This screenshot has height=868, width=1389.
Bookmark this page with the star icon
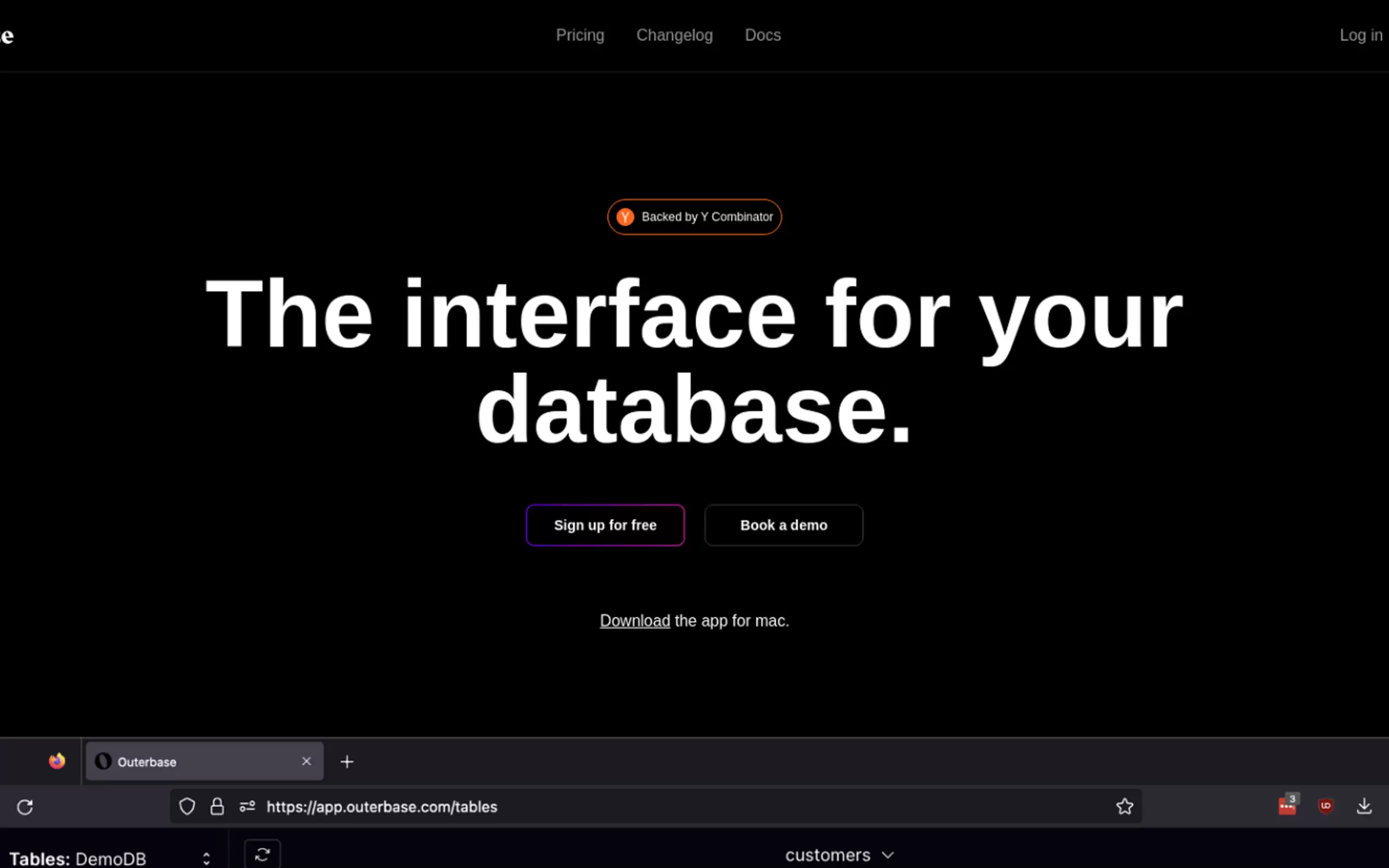1124,807
